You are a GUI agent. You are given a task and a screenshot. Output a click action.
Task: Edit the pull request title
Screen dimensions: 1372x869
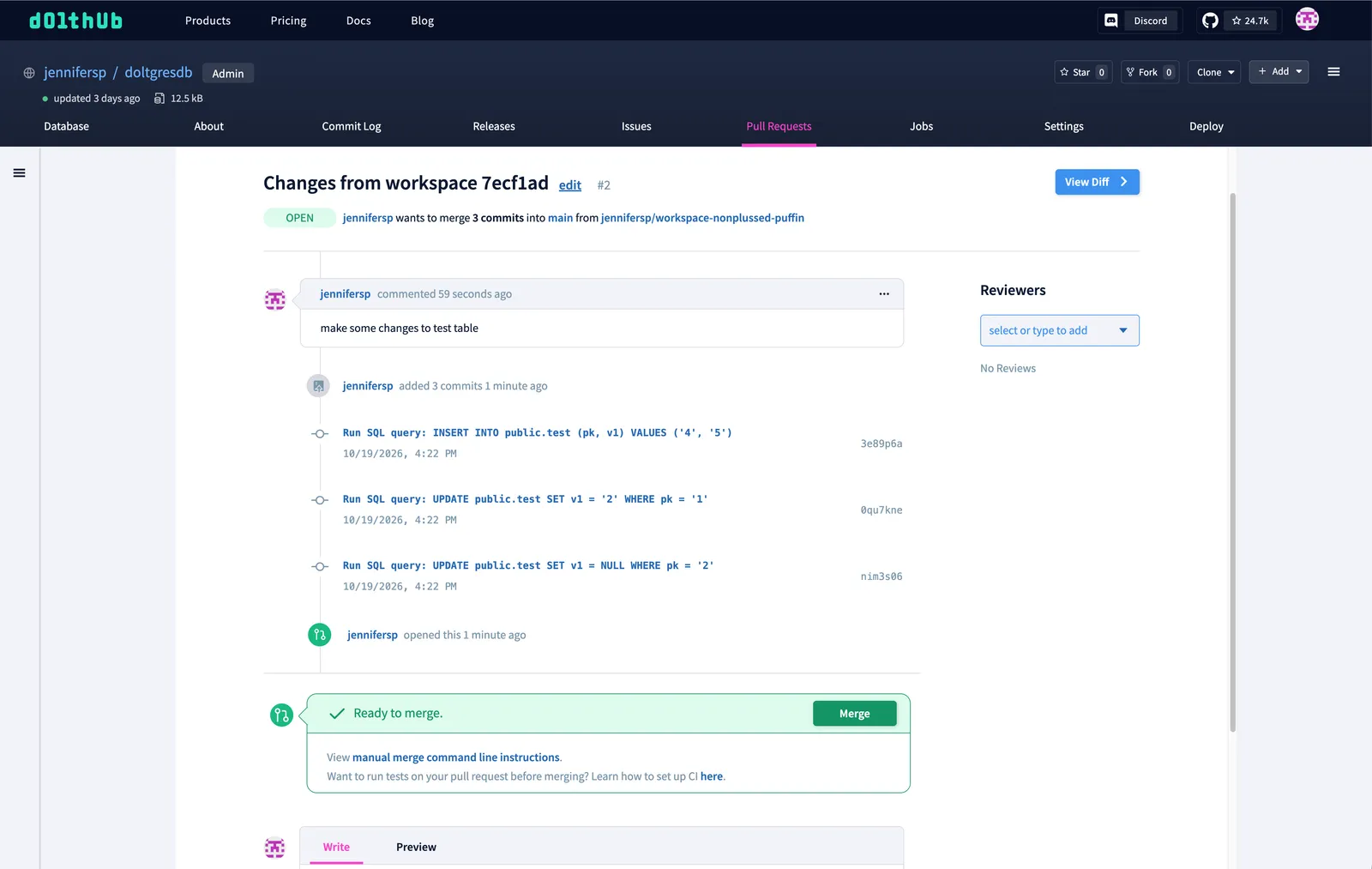[x=570, y=185]
